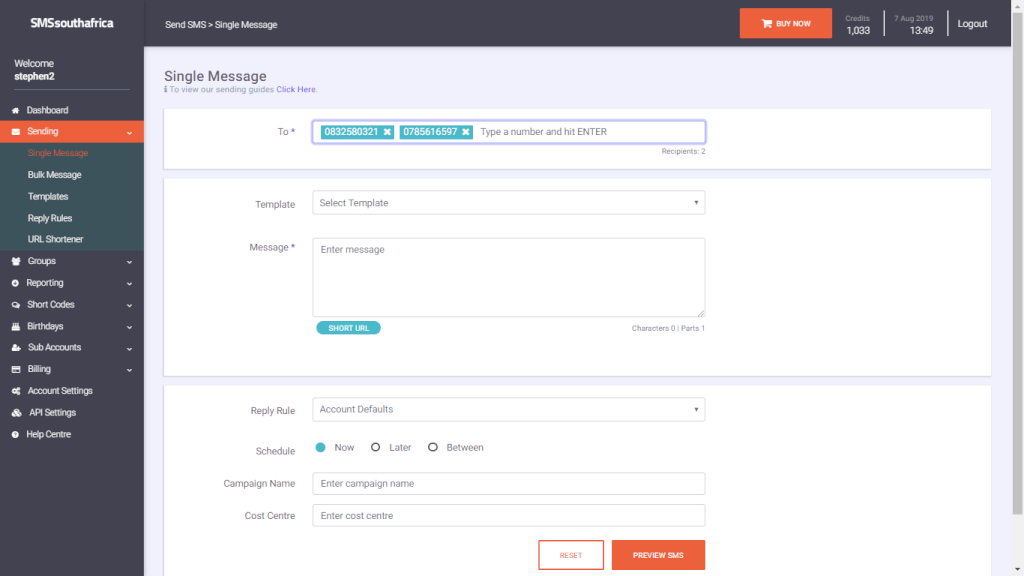This screenshot has width=1024, height=576.
Task: Click the Billing icon in sidebar
Action: coord(15,369)
